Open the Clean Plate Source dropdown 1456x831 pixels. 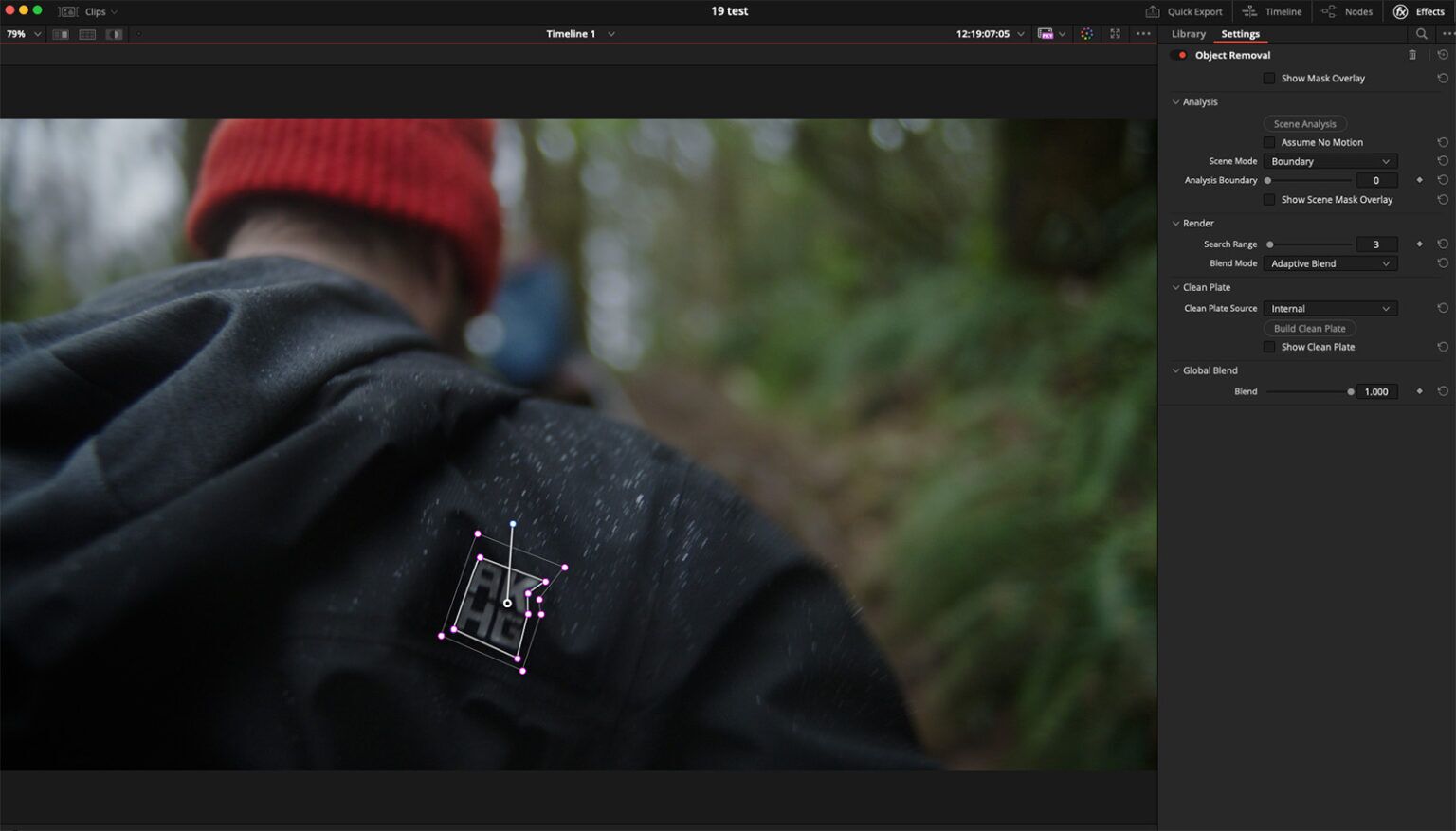click(x=1329, y=308)
